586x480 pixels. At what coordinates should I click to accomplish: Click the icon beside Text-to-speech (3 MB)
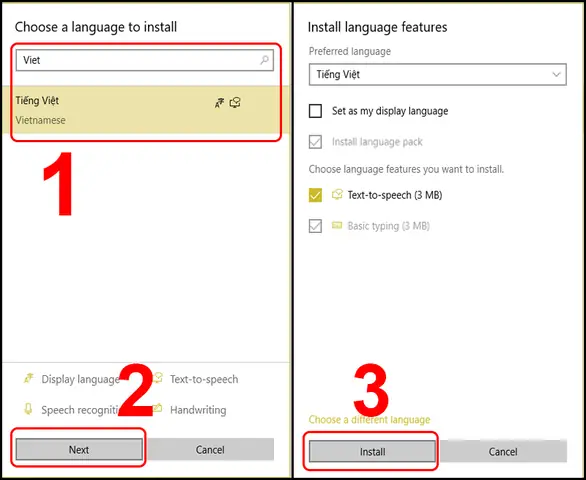tap(337, 194)
